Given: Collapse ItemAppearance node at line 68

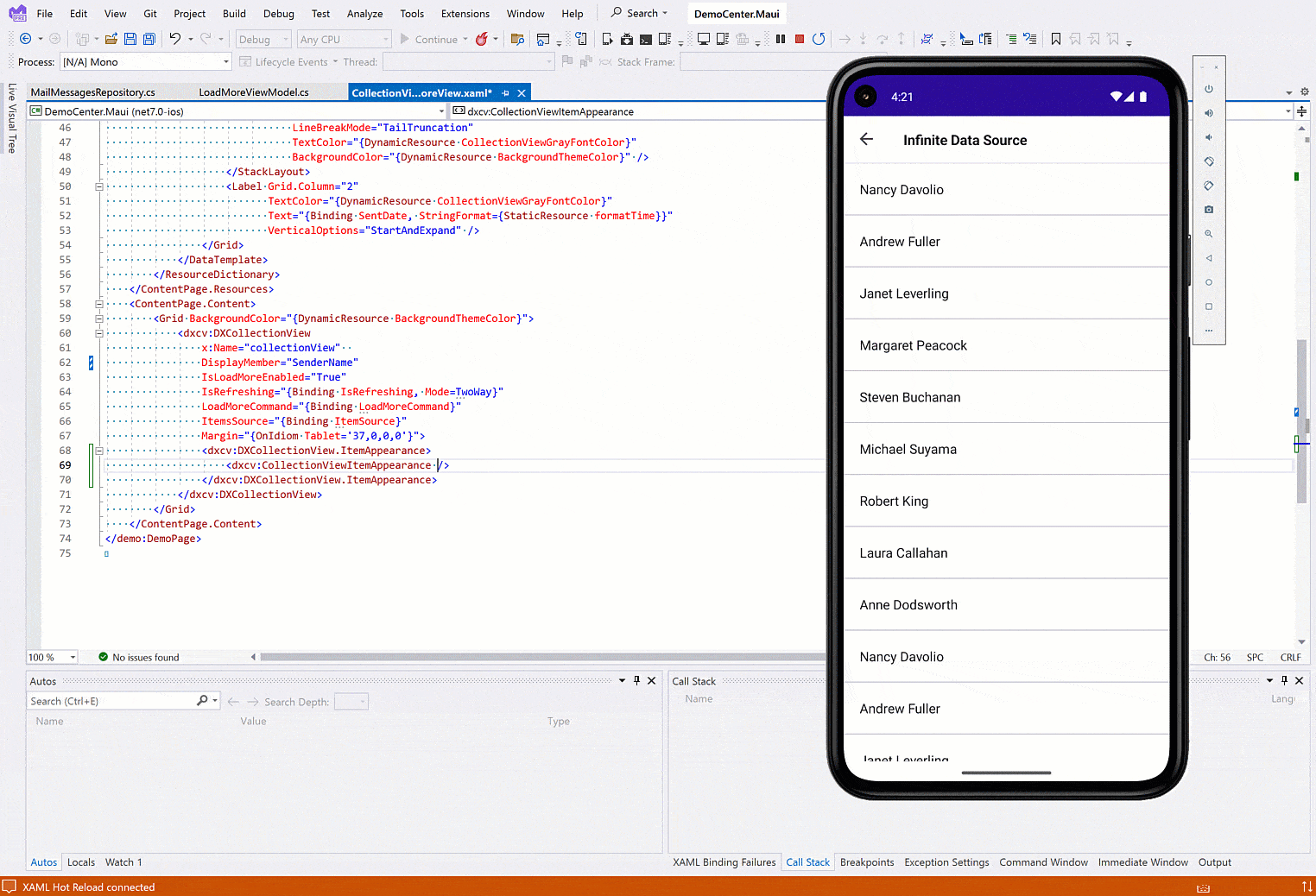Looking at the screenshot, I should pyautogui.click(x=98, y=451).
